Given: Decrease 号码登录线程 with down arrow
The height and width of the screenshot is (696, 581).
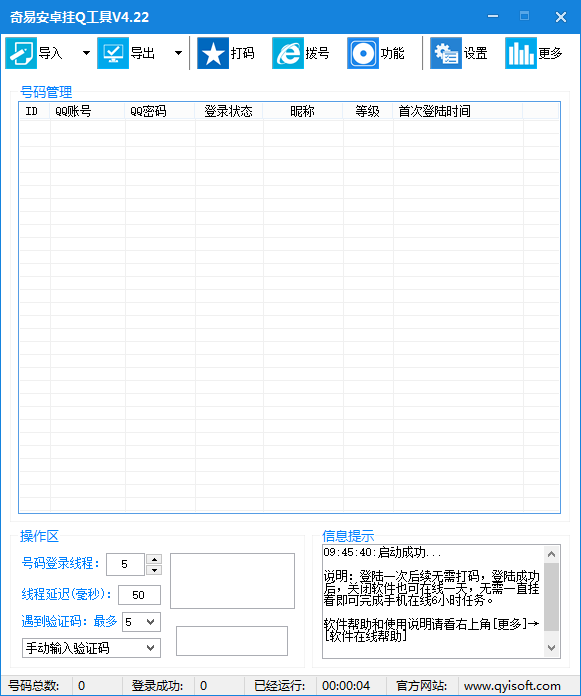Looking at the screenshot, I should [x=154, y=570].
